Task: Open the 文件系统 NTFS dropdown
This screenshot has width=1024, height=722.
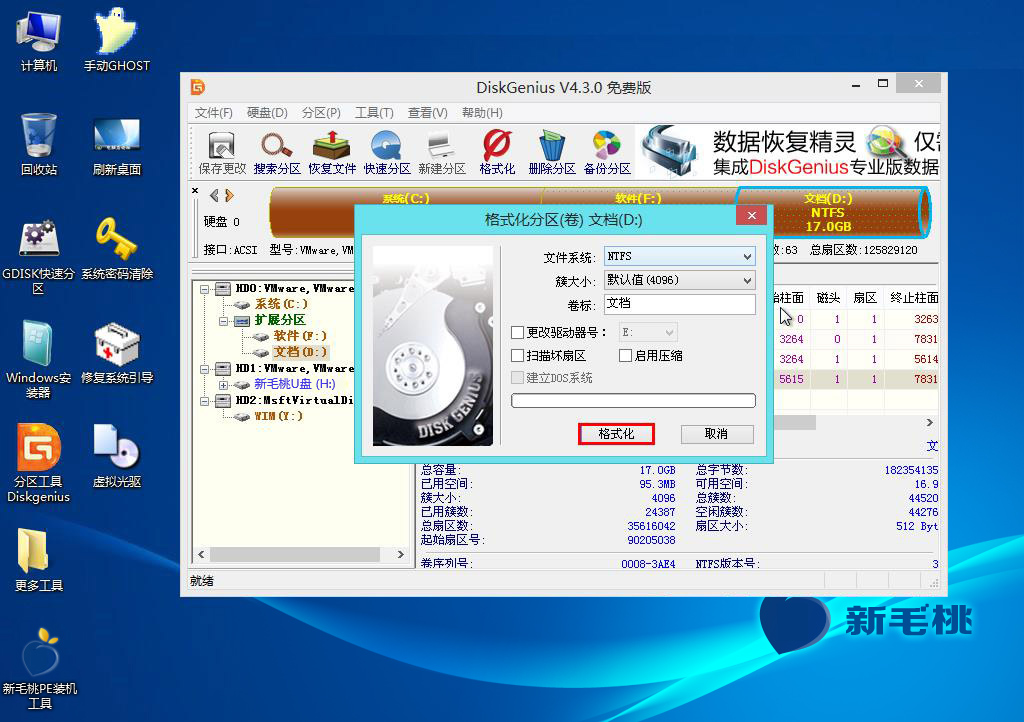Action: coord(679,257)
